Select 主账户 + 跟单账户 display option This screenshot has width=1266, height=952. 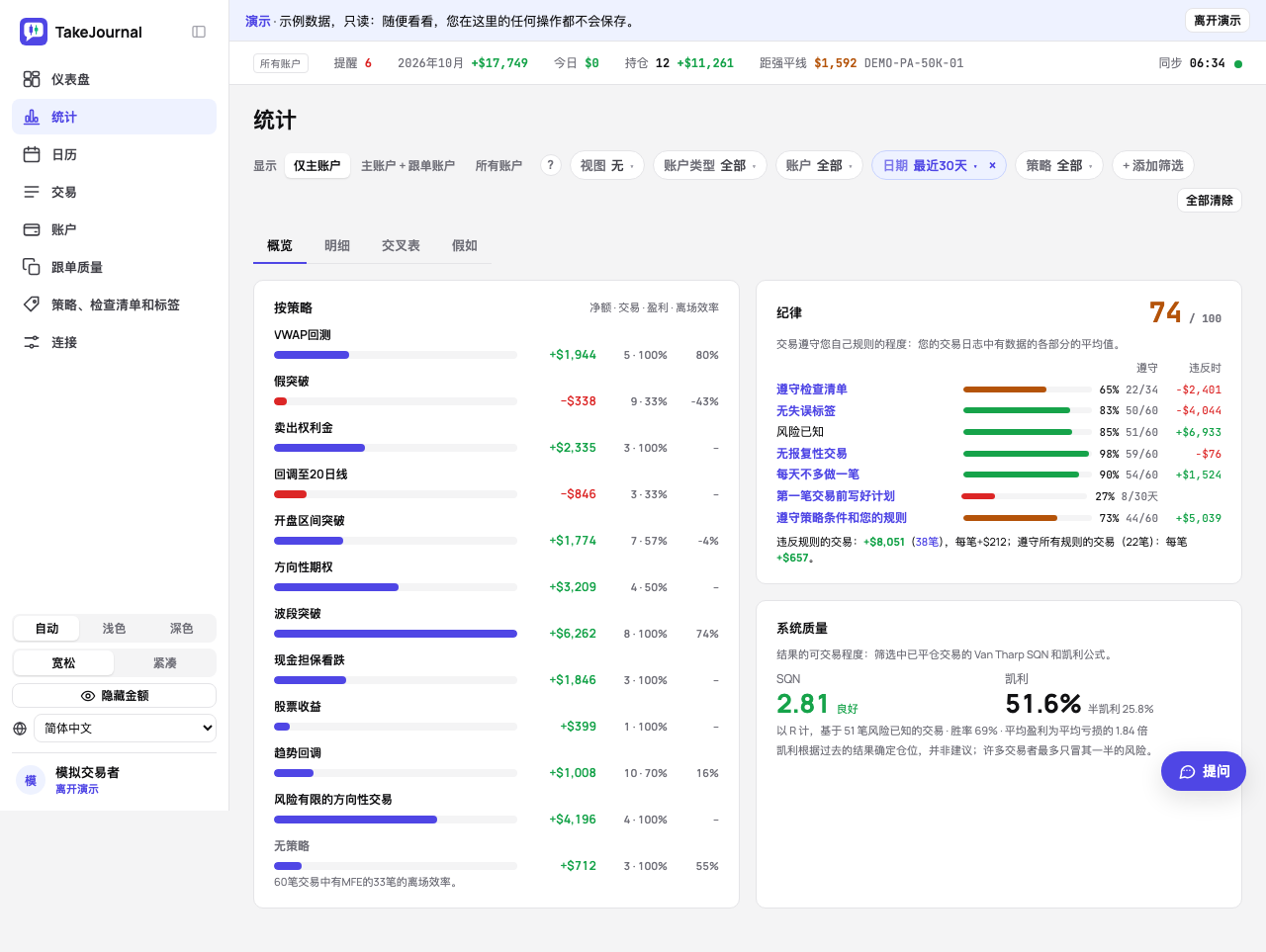coord(407,166)
